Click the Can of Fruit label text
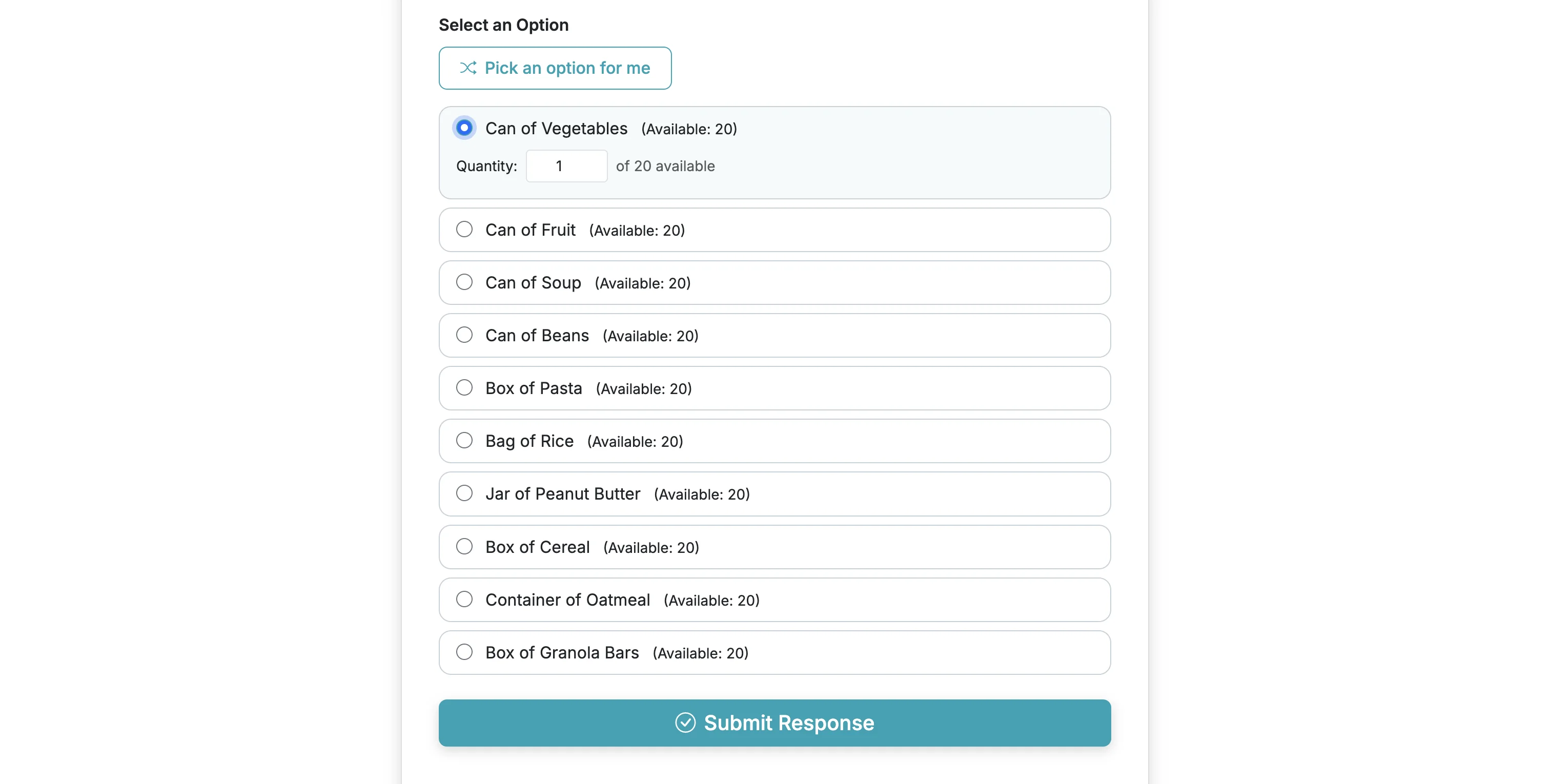The width and height of the screenshot is (1550, 784). 530,229
